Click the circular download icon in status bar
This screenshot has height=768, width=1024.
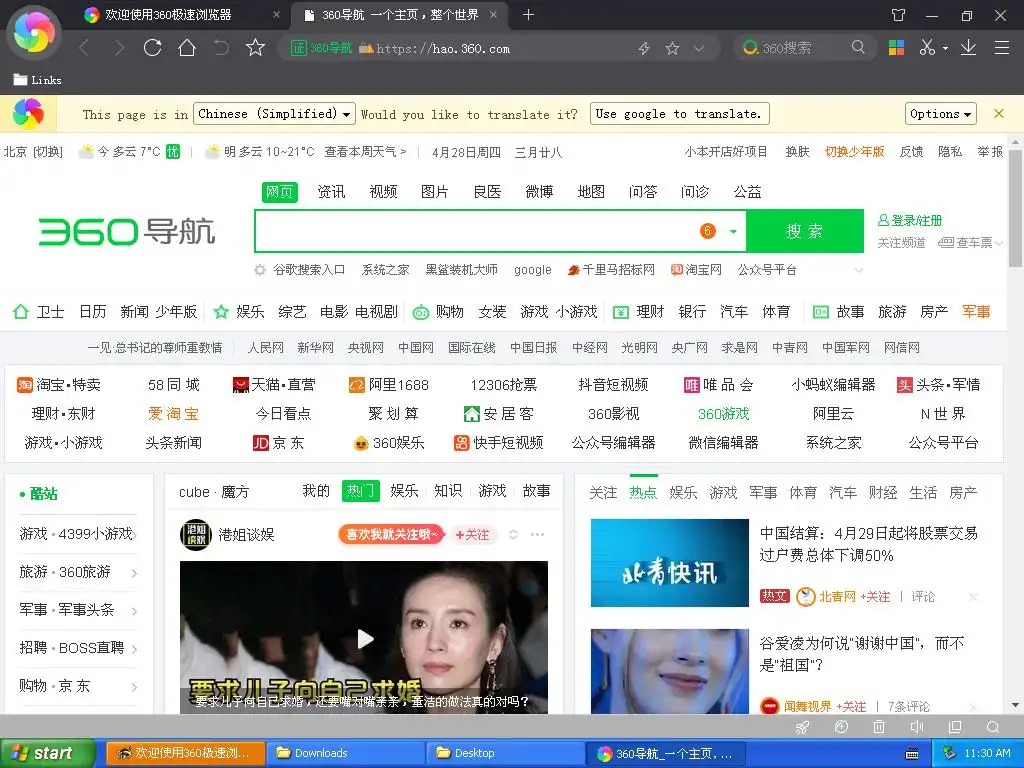[841, 727]
